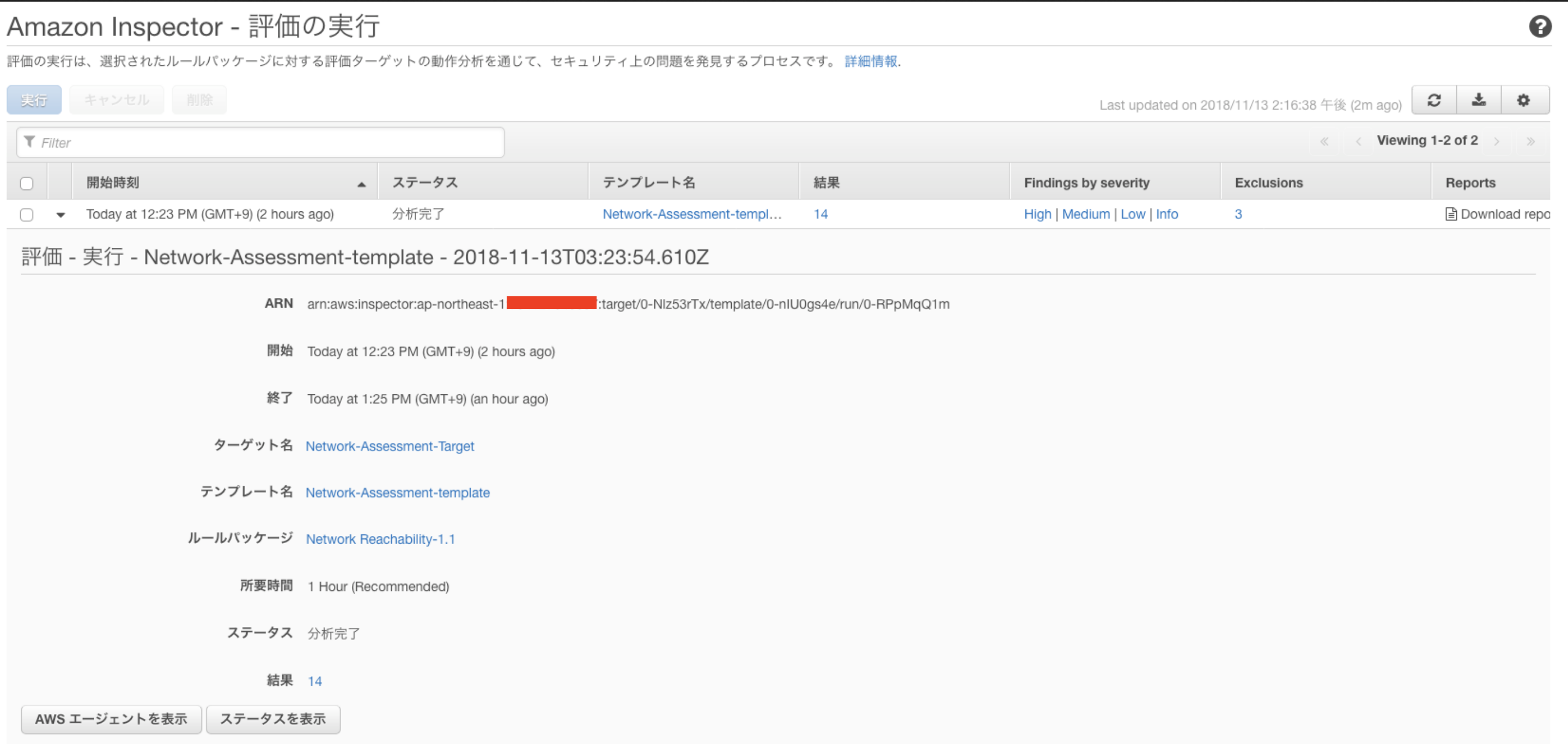The height and width of the screenshot is (744, 1568).
Task: Open Network-Assessment-template link in details
Action: click(398, 493)
